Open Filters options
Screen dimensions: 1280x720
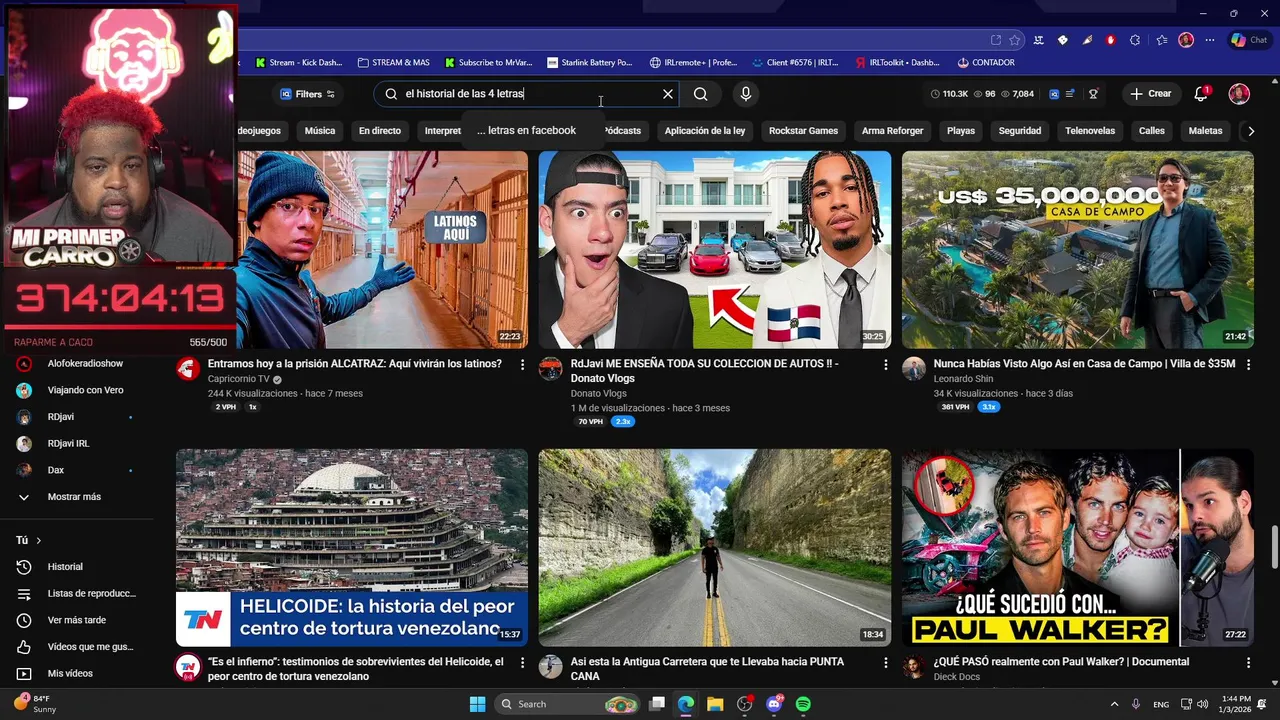coord(307,94)
